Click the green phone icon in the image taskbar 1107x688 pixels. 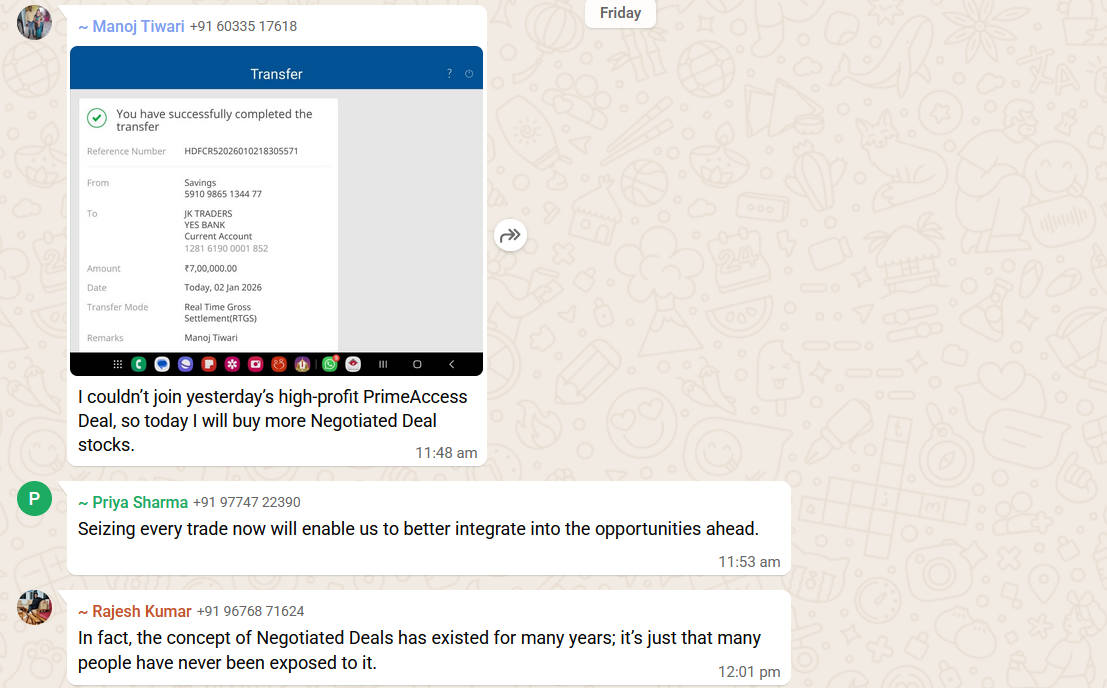(x=139, y=364)
